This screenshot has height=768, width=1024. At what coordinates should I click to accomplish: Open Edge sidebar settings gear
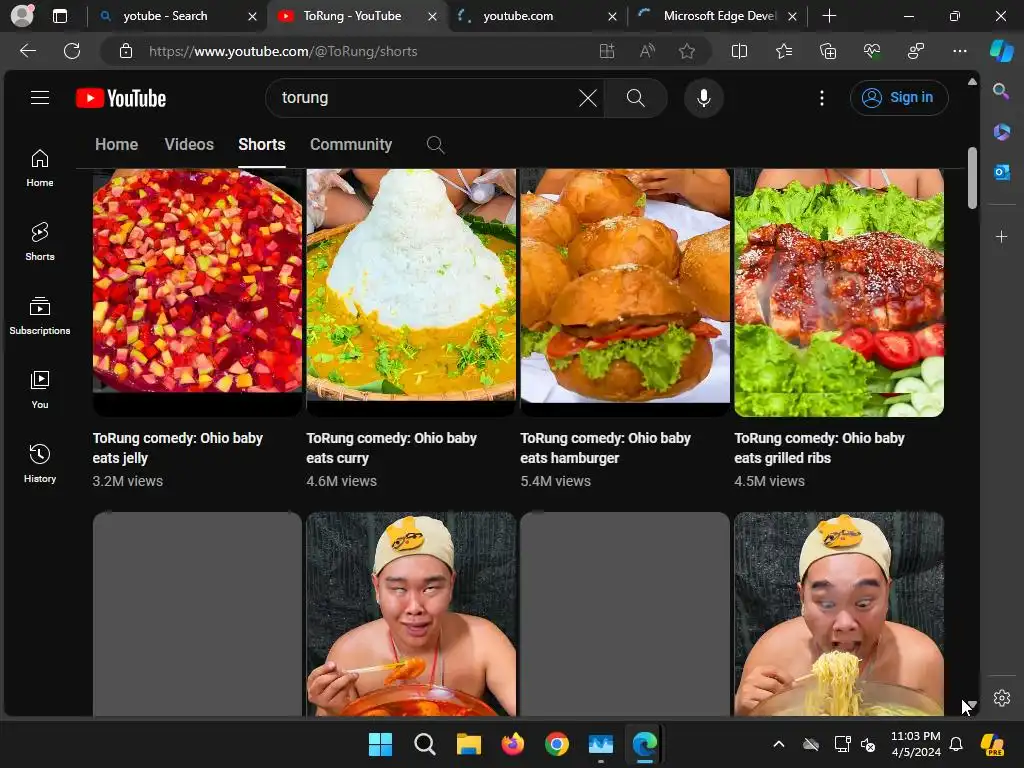tap(1001, 697)
